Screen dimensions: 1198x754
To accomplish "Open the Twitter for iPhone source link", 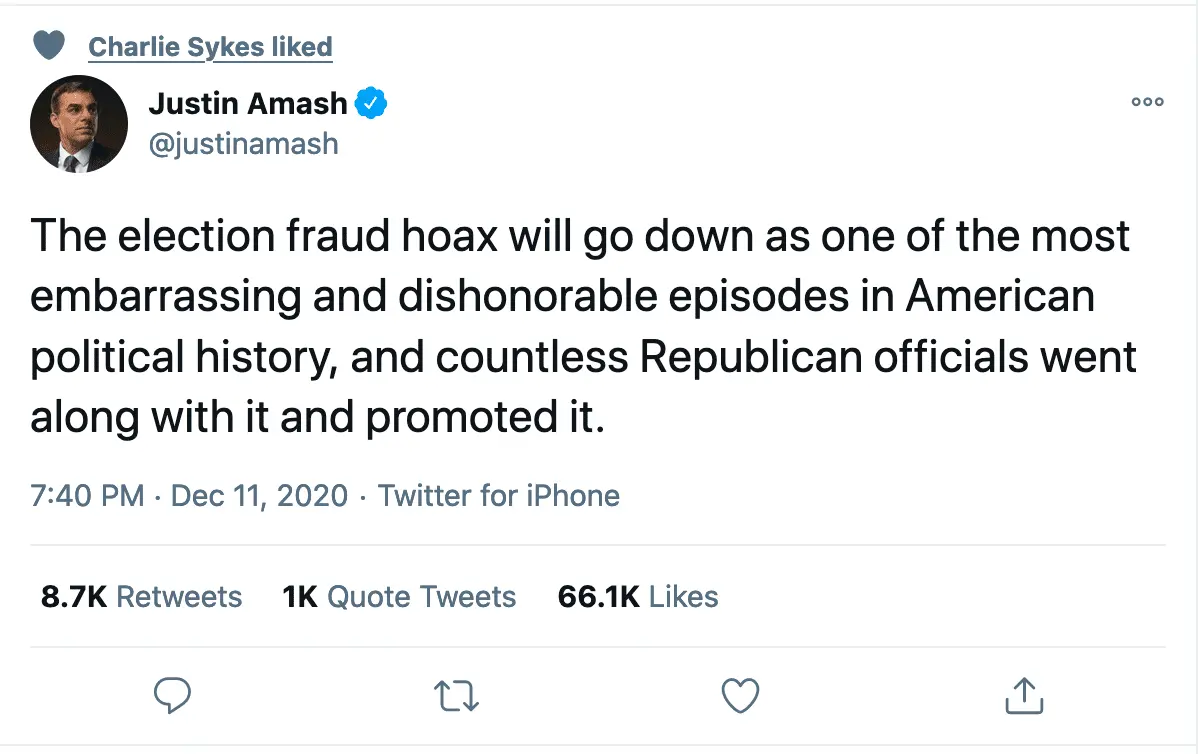I will pos(498,496).
